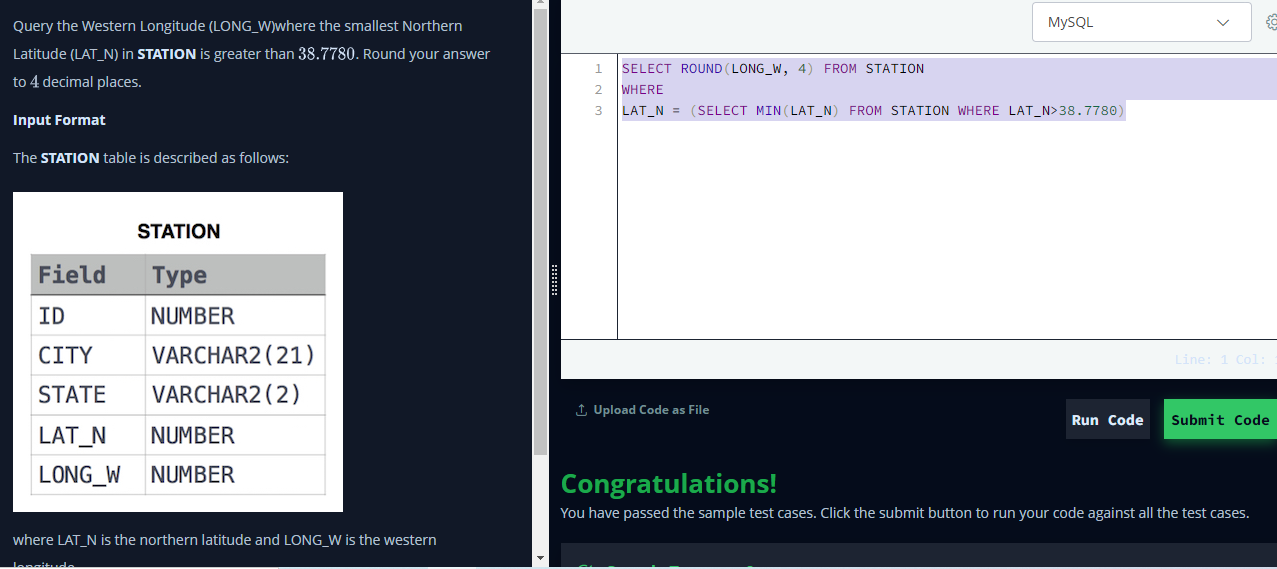The image size is (1277, 569).
Task: Click the Run Code button
Action: point(1107,420)
